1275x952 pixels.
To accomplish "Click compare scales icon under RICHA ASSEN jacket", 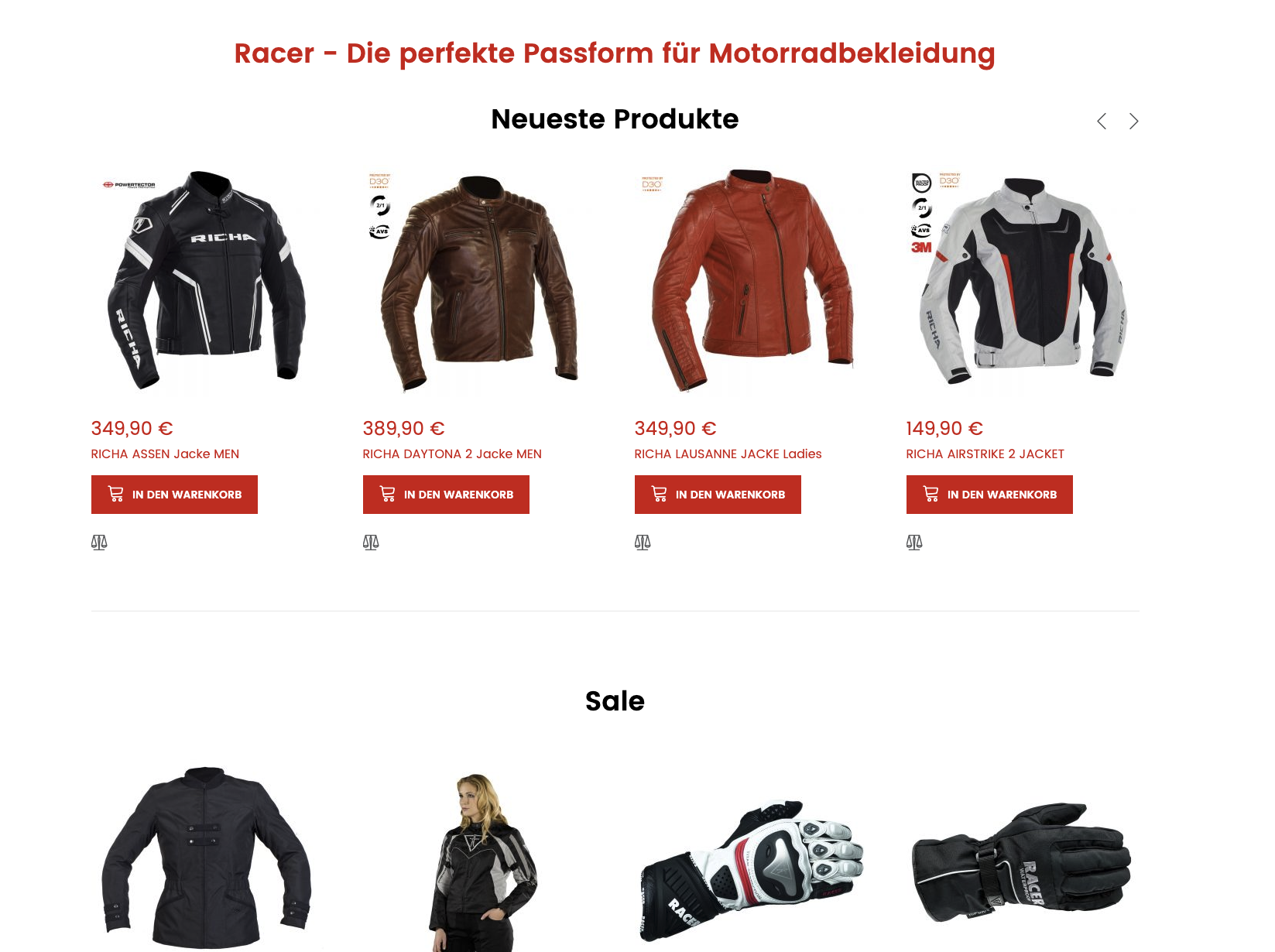I will [x=99, y=543].
